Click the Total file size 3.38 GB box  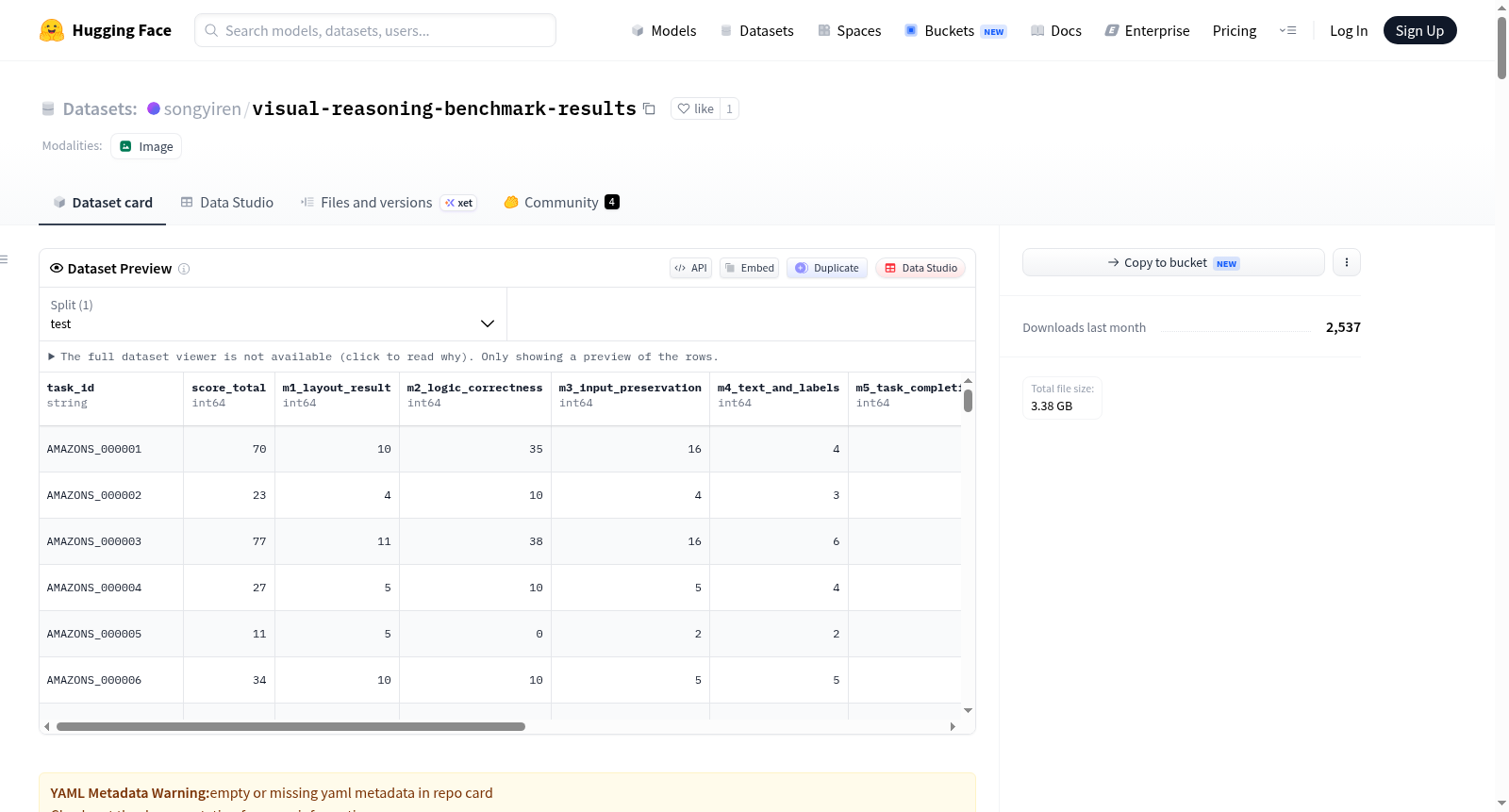coord(1062,398)
